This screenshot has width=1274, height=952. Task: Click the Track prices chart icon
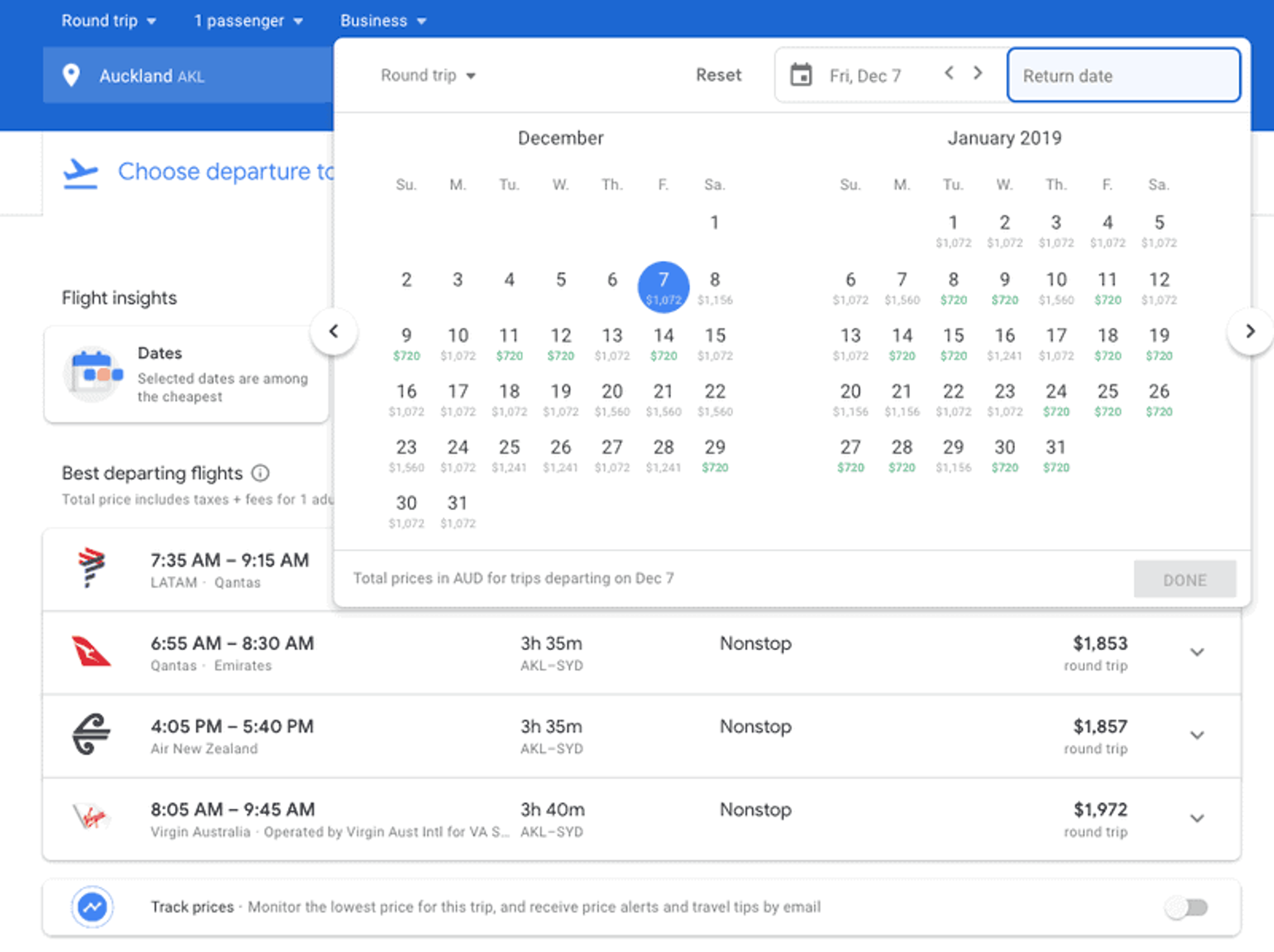92,907
